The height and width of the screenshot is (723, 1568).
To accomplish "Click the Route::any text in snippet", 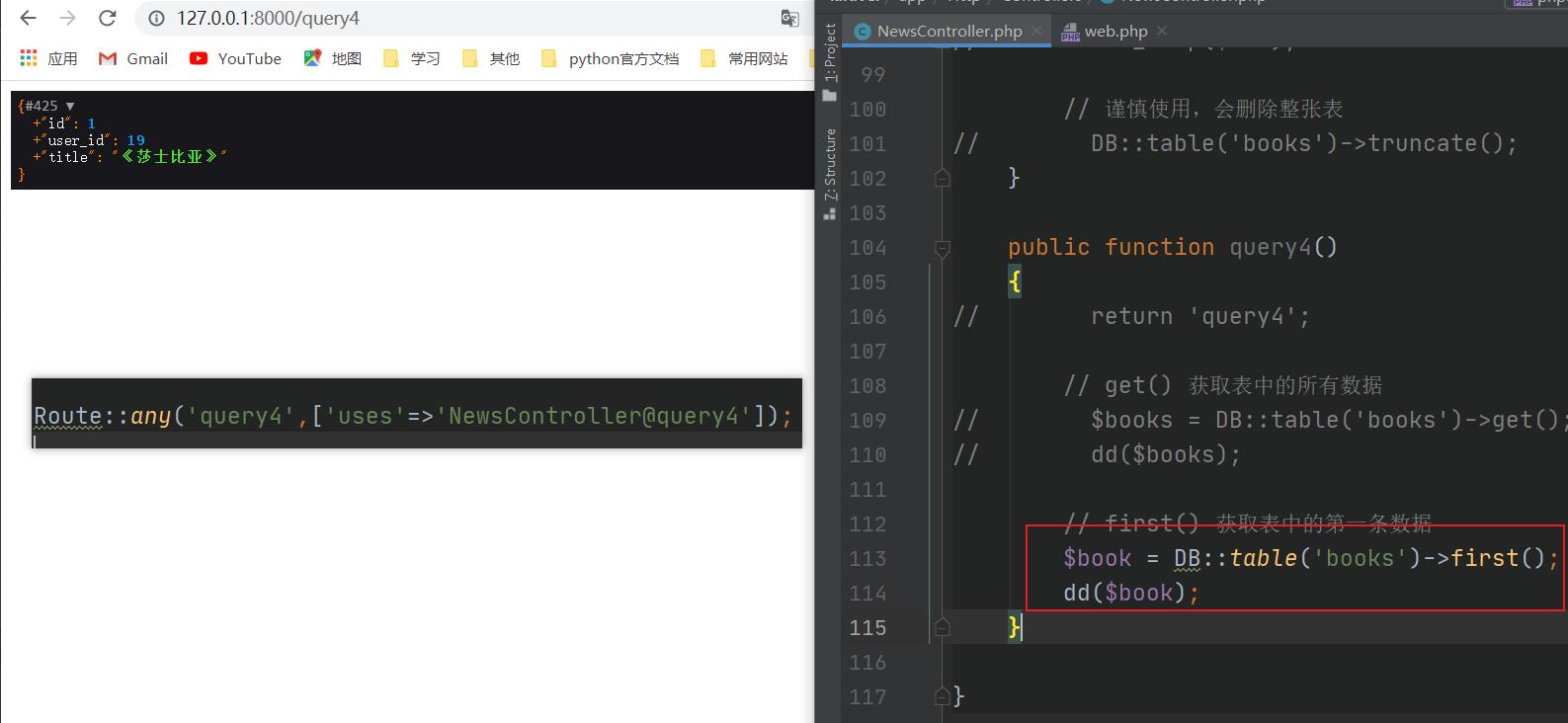I will (x=103, y=416).
